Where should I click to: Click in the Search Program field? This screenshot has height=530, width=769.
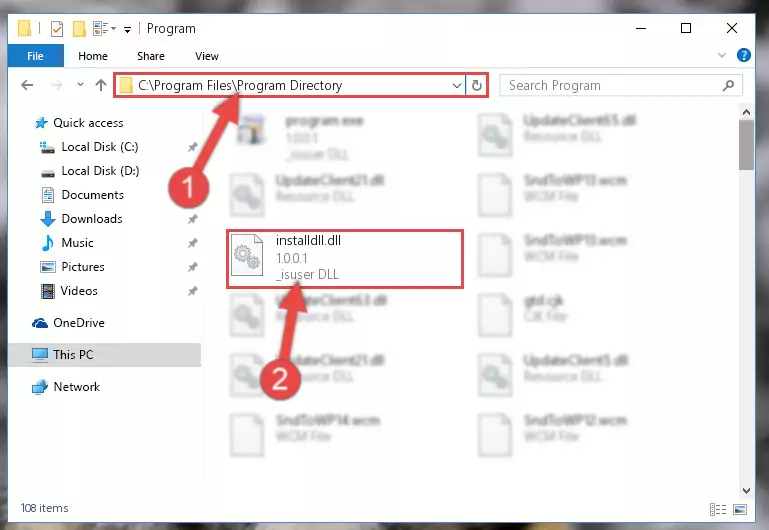coord(614,85)
